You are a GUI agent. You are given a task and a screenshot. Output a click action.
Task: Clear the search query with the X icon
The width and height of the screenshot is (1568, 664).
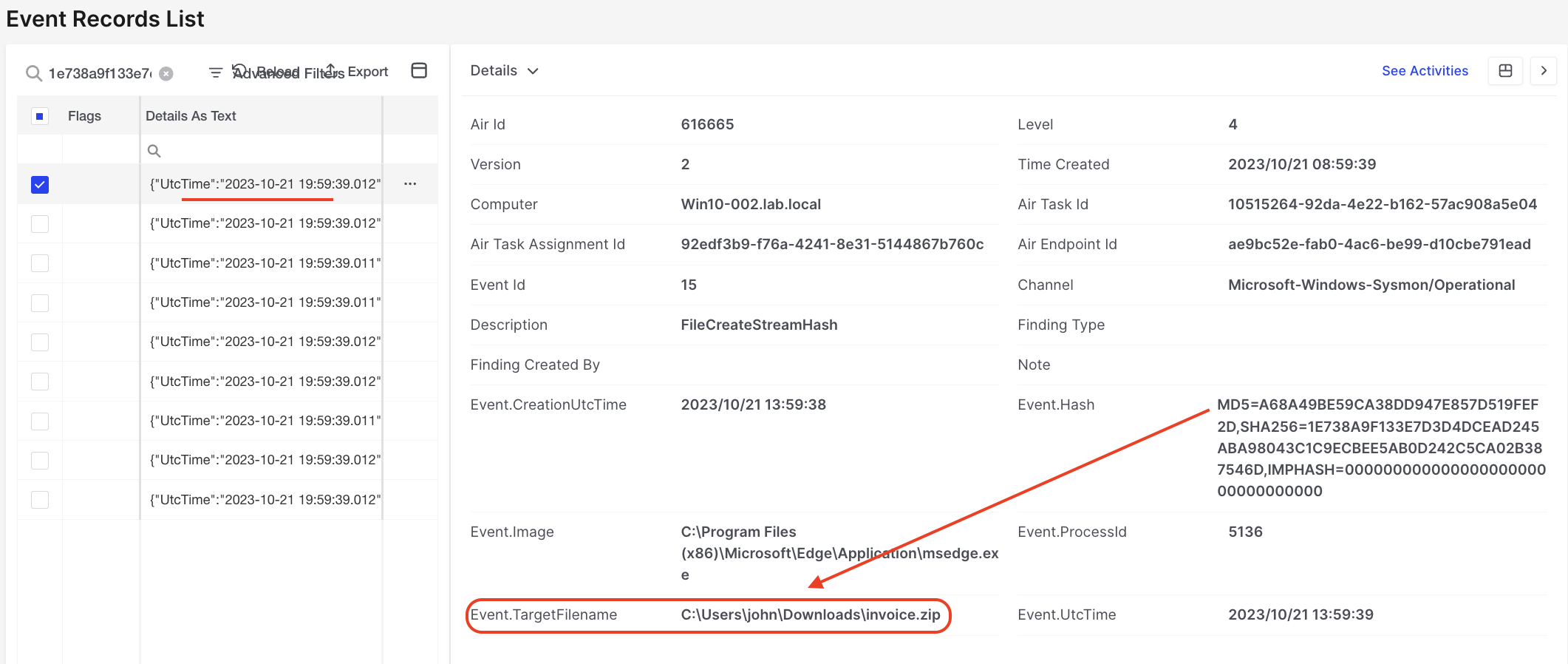(166, 73)
